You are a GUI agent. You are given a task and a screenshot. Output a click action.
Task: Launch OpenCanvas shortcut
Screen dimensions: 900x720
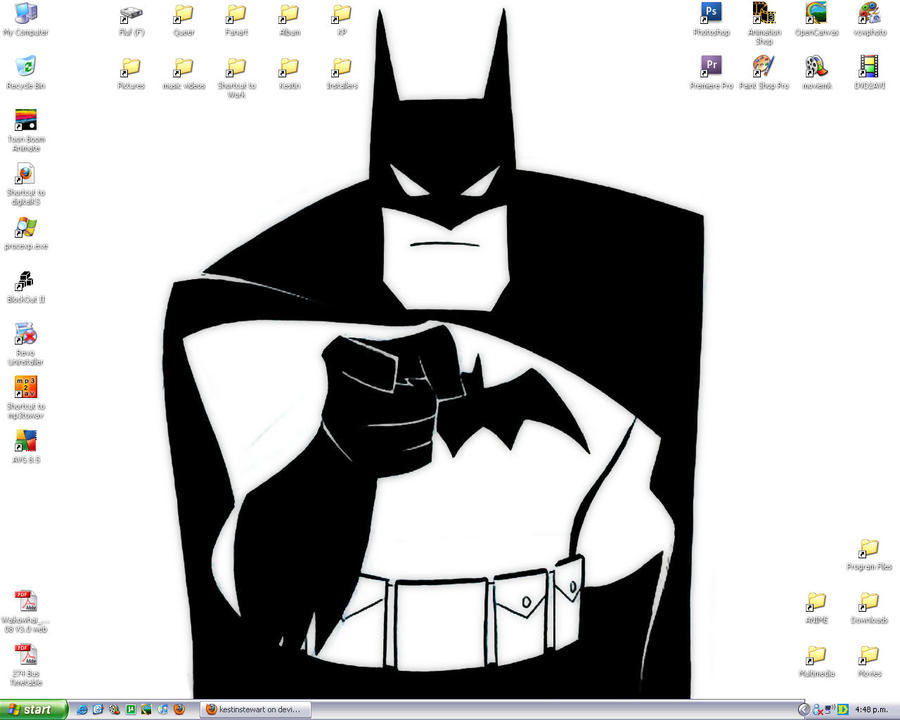[x=817, y=19]
